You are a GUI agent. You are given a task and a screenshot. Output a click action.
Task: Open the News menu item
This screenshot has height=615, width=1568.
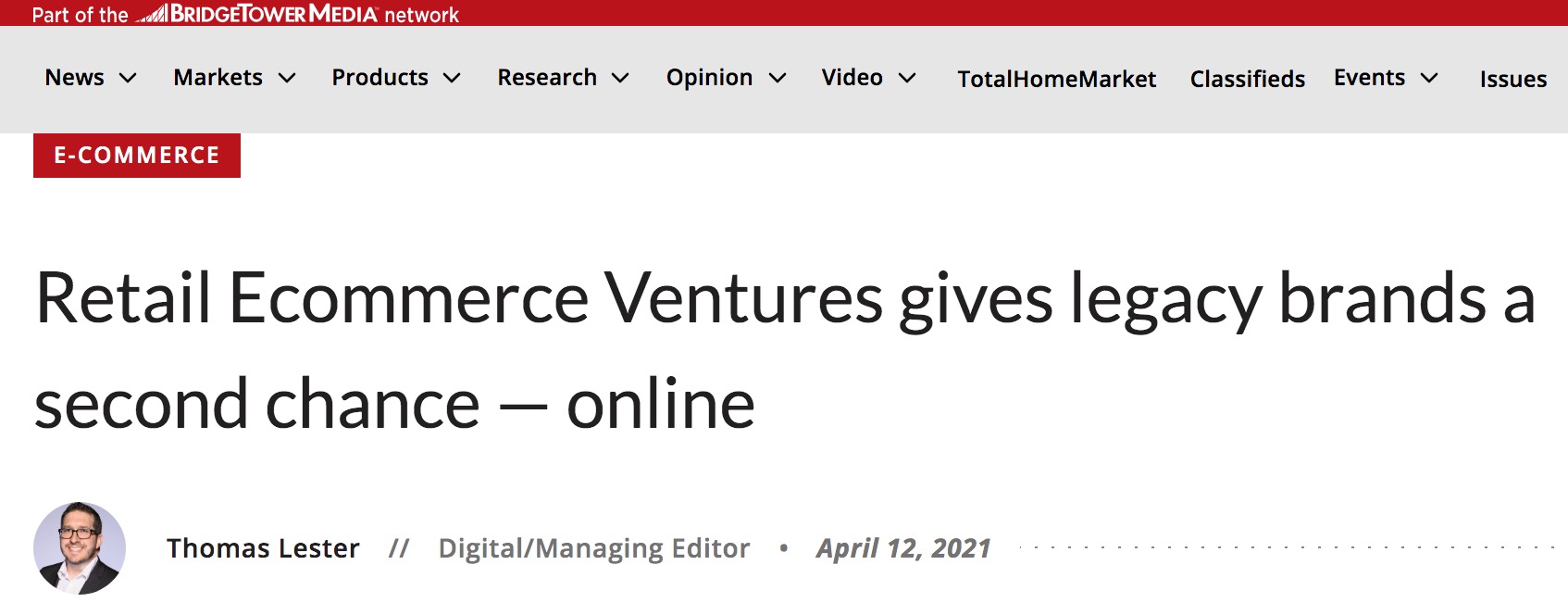tap(75, 78)
